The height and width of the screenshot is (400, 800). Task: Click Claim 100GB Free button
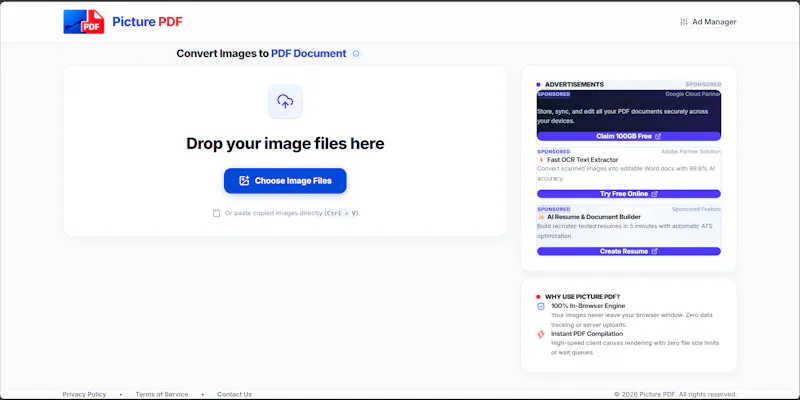pyautogui.click(x=629, y=136)
